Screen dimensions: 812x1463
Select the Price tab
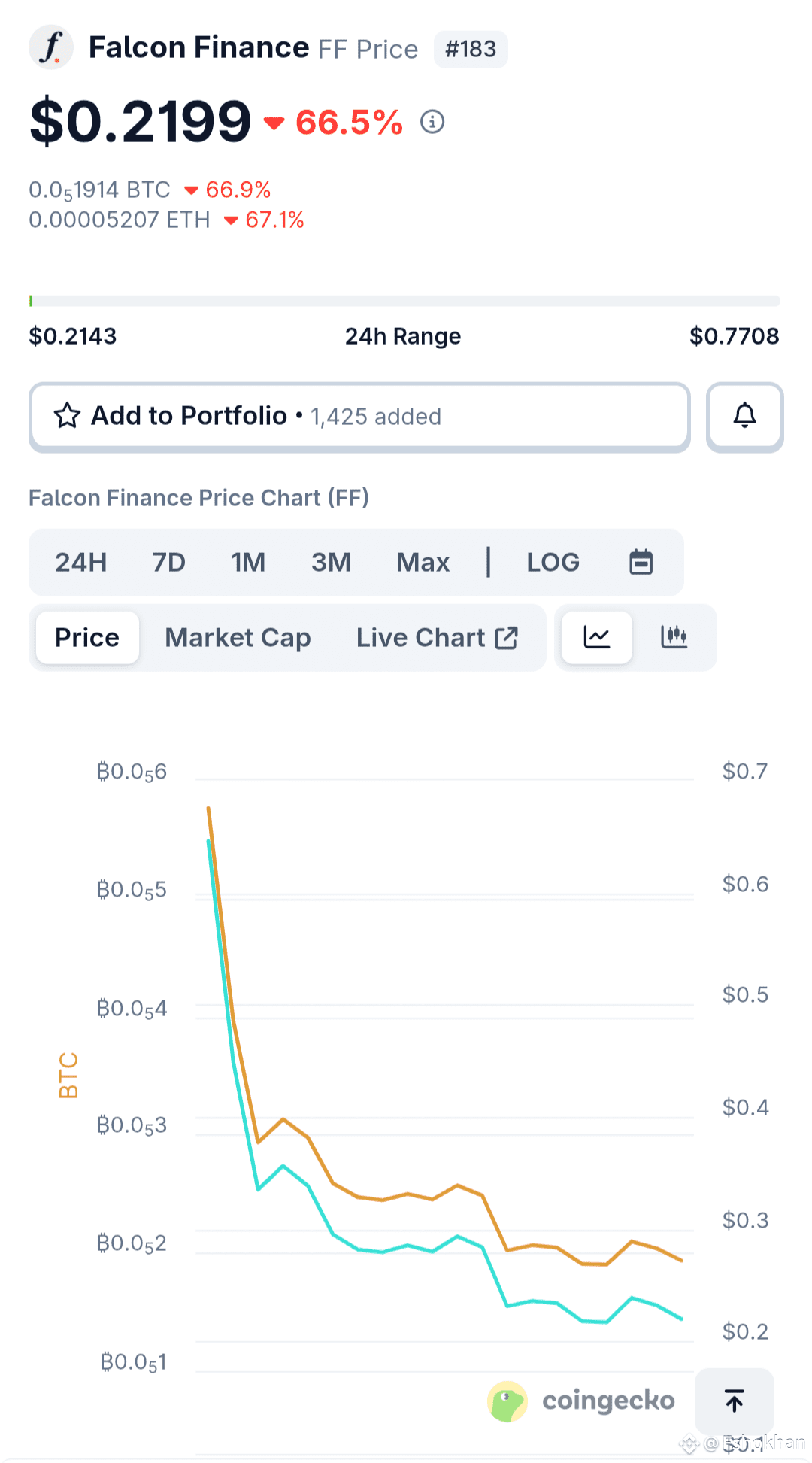tap(87, 638)
